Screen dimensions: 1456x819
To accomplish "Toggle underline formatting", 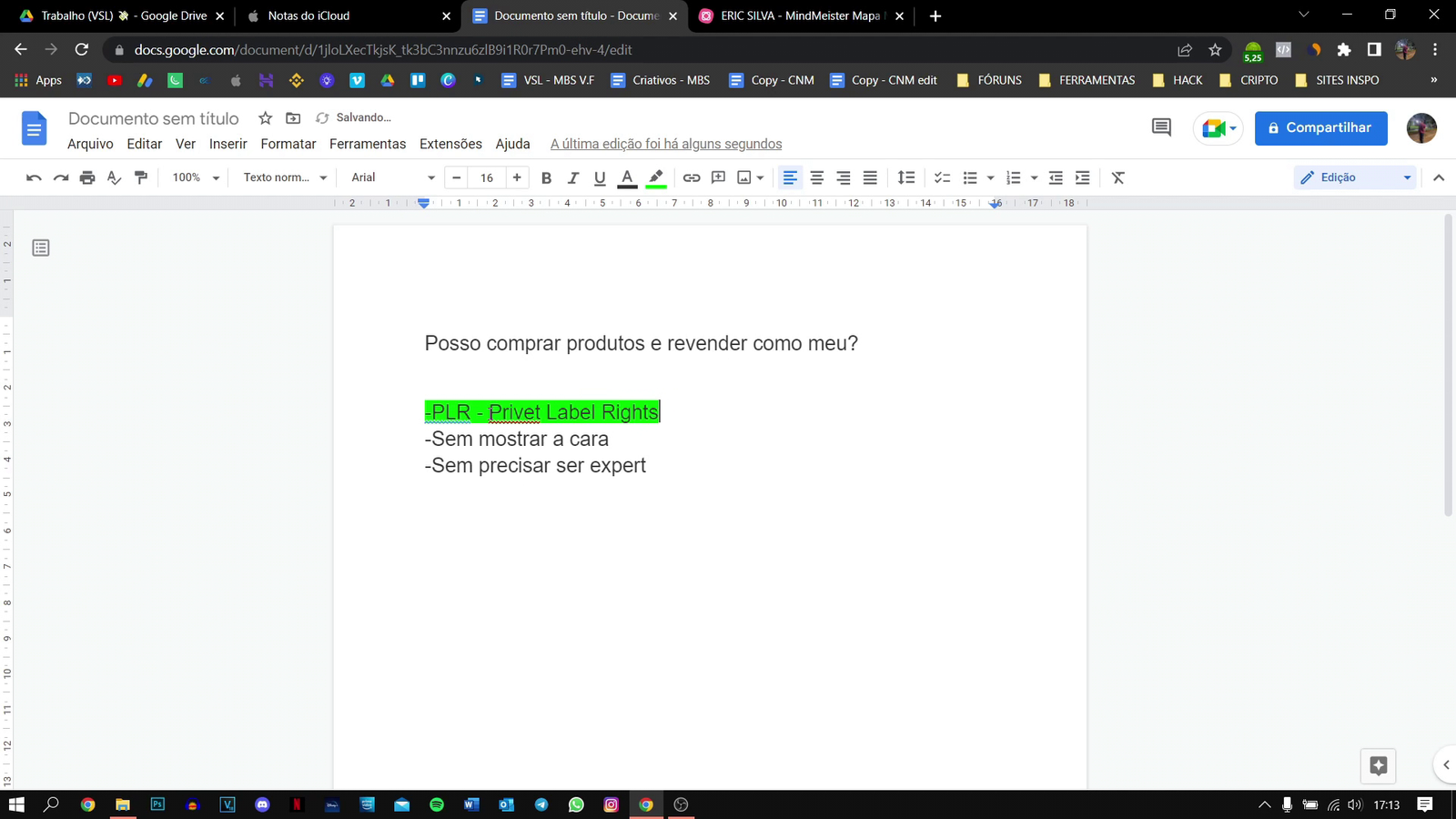I will [x=600, y=177].
